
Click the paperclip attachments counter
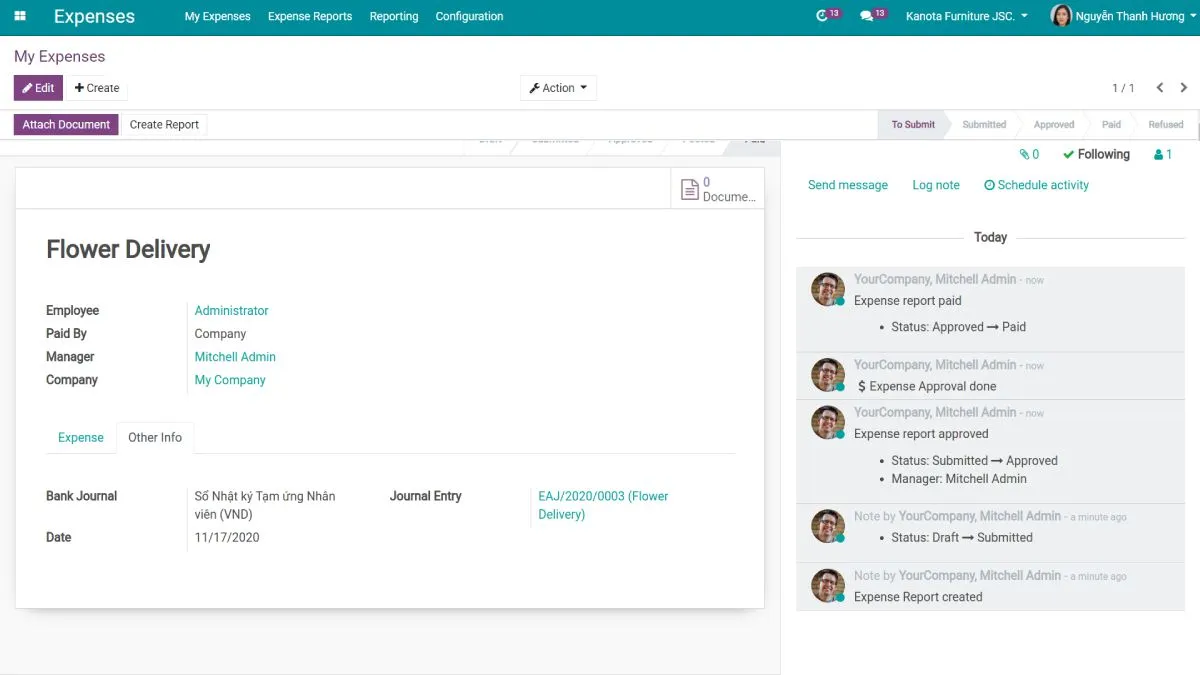click(1029, 154)
